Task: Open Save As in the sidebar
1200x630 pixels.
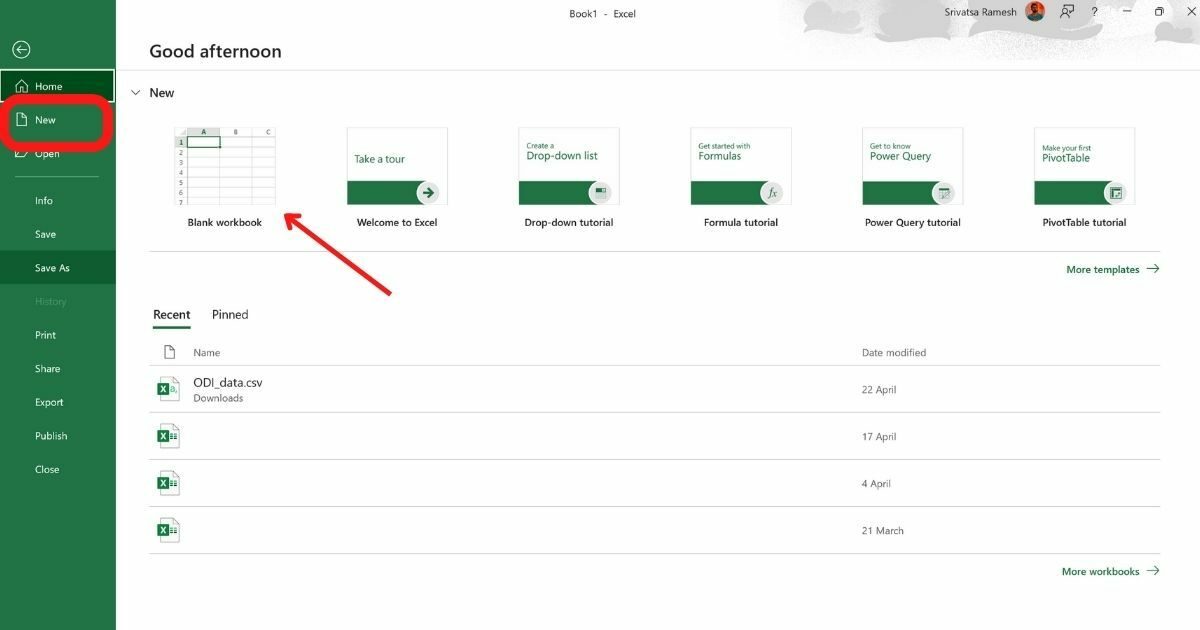Action: tap(52, 268)
